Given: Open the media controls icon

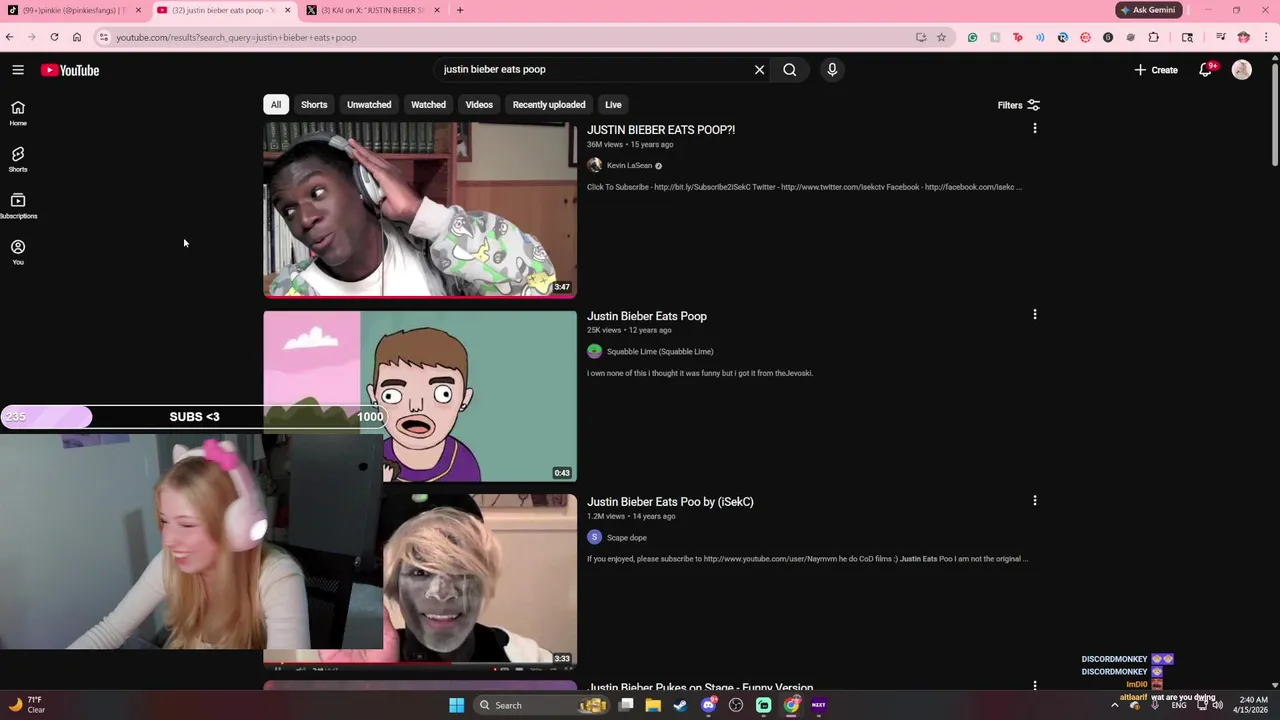Looking at the screenshot, I should tap(1221, 38).
